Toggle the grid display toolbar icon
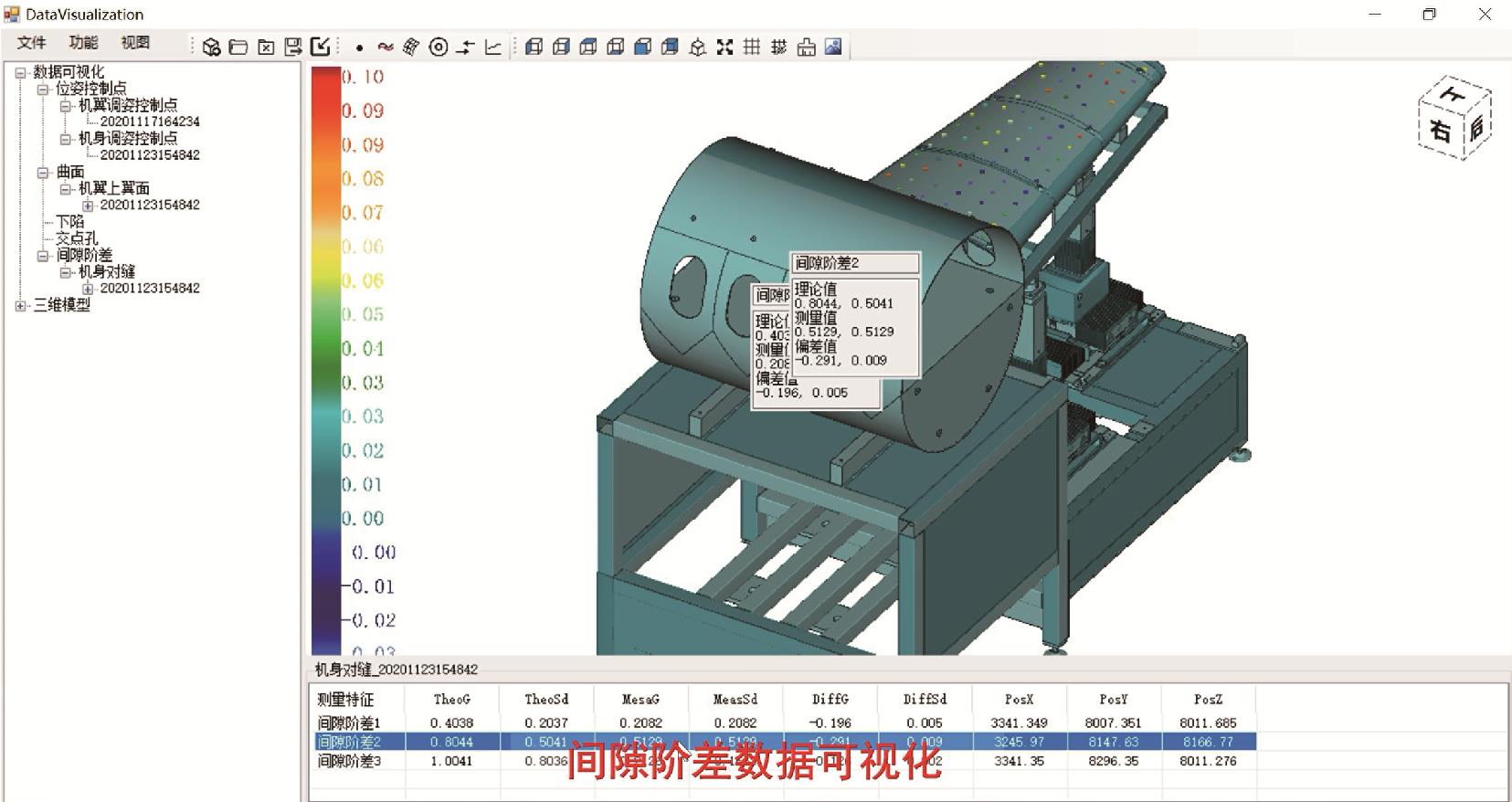The width and height of the screenshot is (1512, 802). (752, 47)
